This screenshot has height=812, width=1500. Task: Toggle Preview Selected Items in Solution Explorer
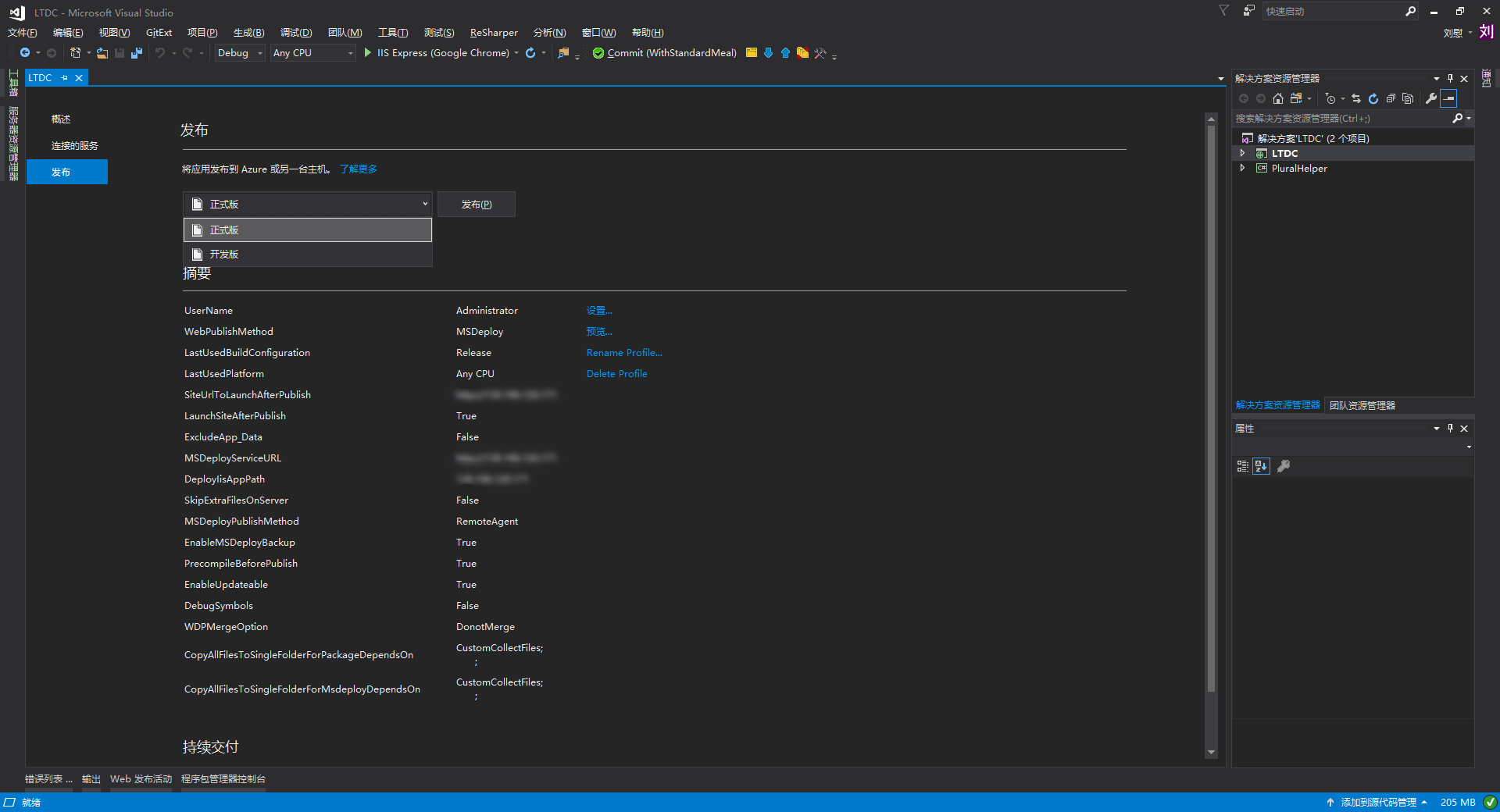pyautogui.click(x=1449, y=98)
